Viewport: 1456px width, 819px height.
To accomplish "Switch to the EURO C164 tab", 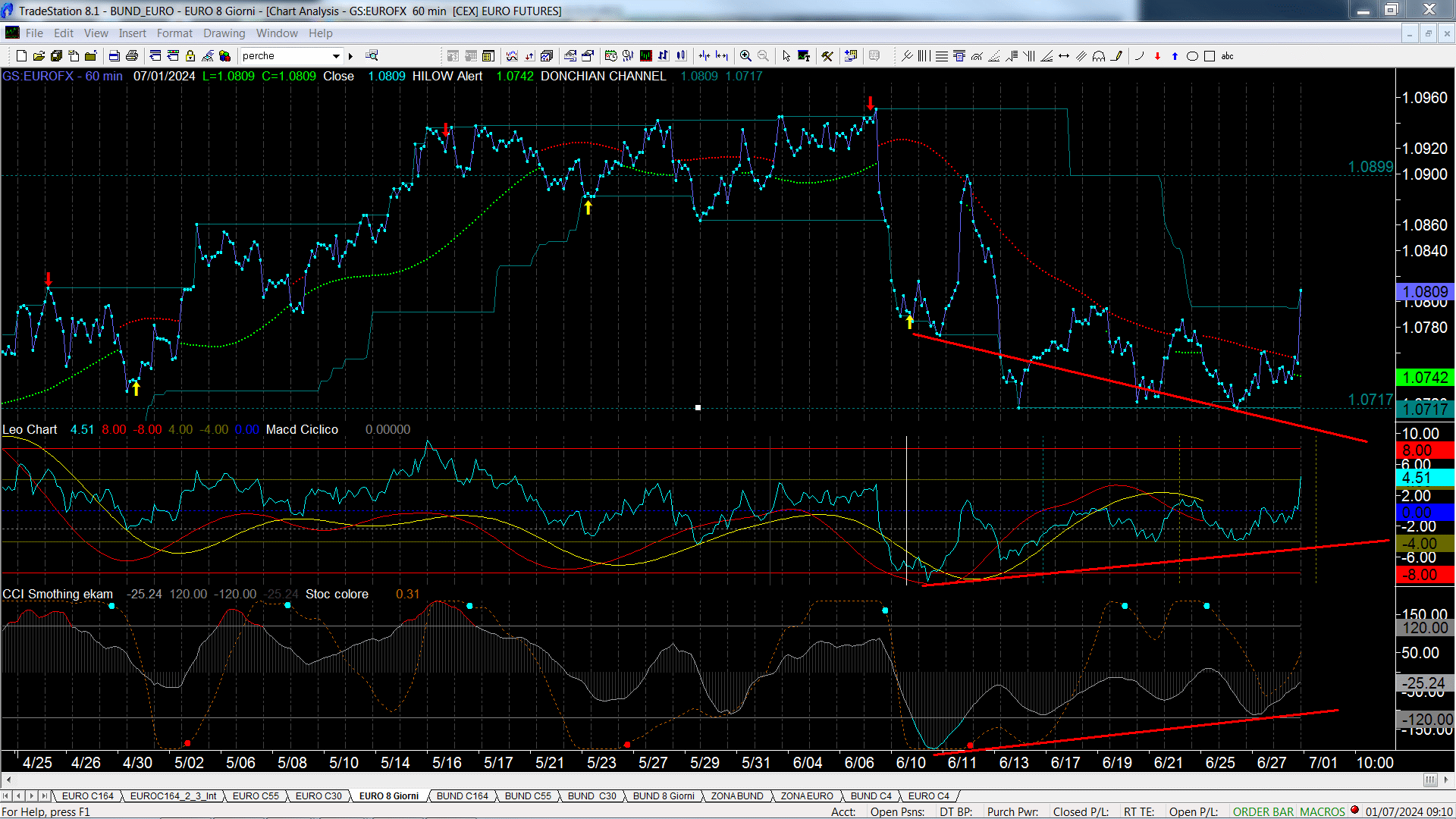I will coord(87,795).
